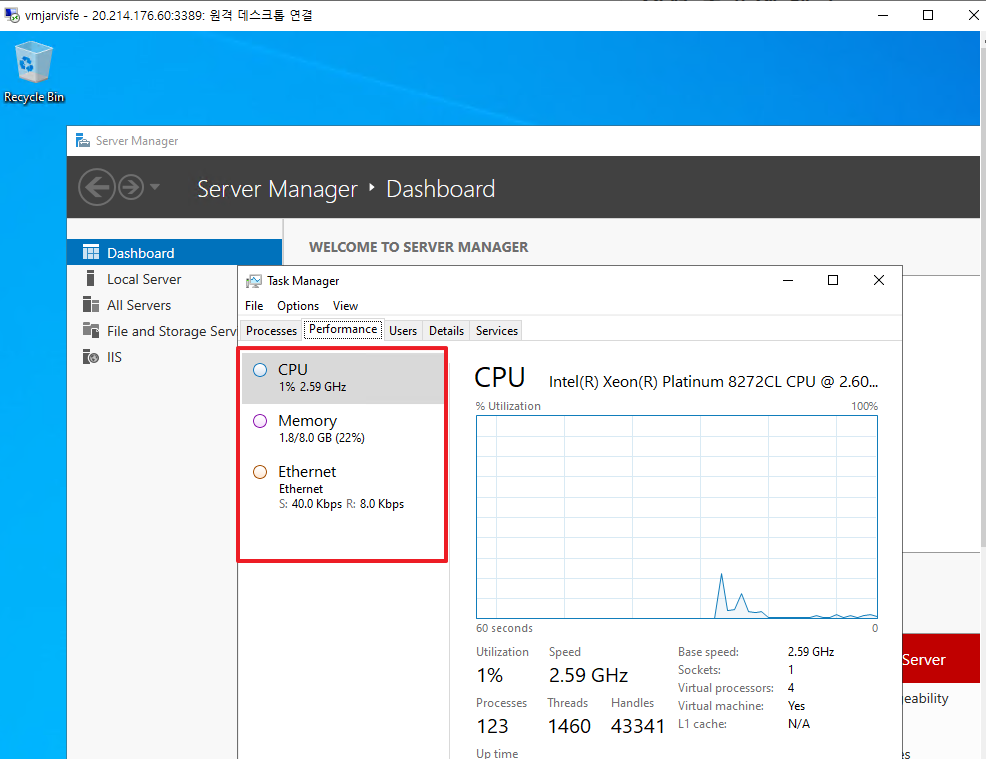Click the Intel Xeon Platinum 8272CL CPU name

coord(713,382)
